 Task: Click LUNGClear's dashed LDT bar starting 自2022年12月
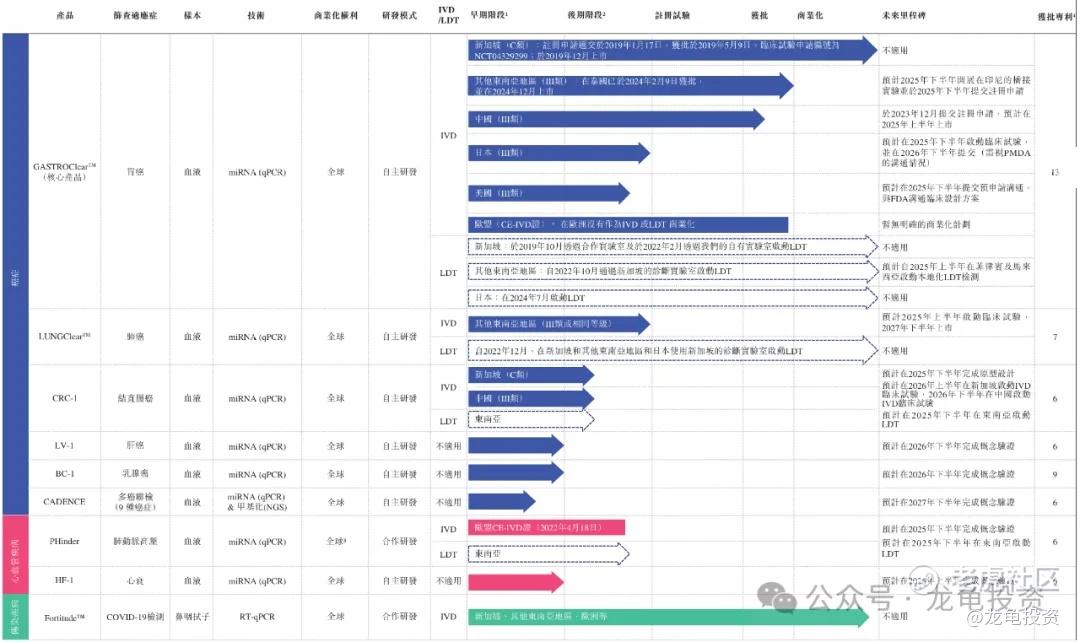[x=672, y=351]
